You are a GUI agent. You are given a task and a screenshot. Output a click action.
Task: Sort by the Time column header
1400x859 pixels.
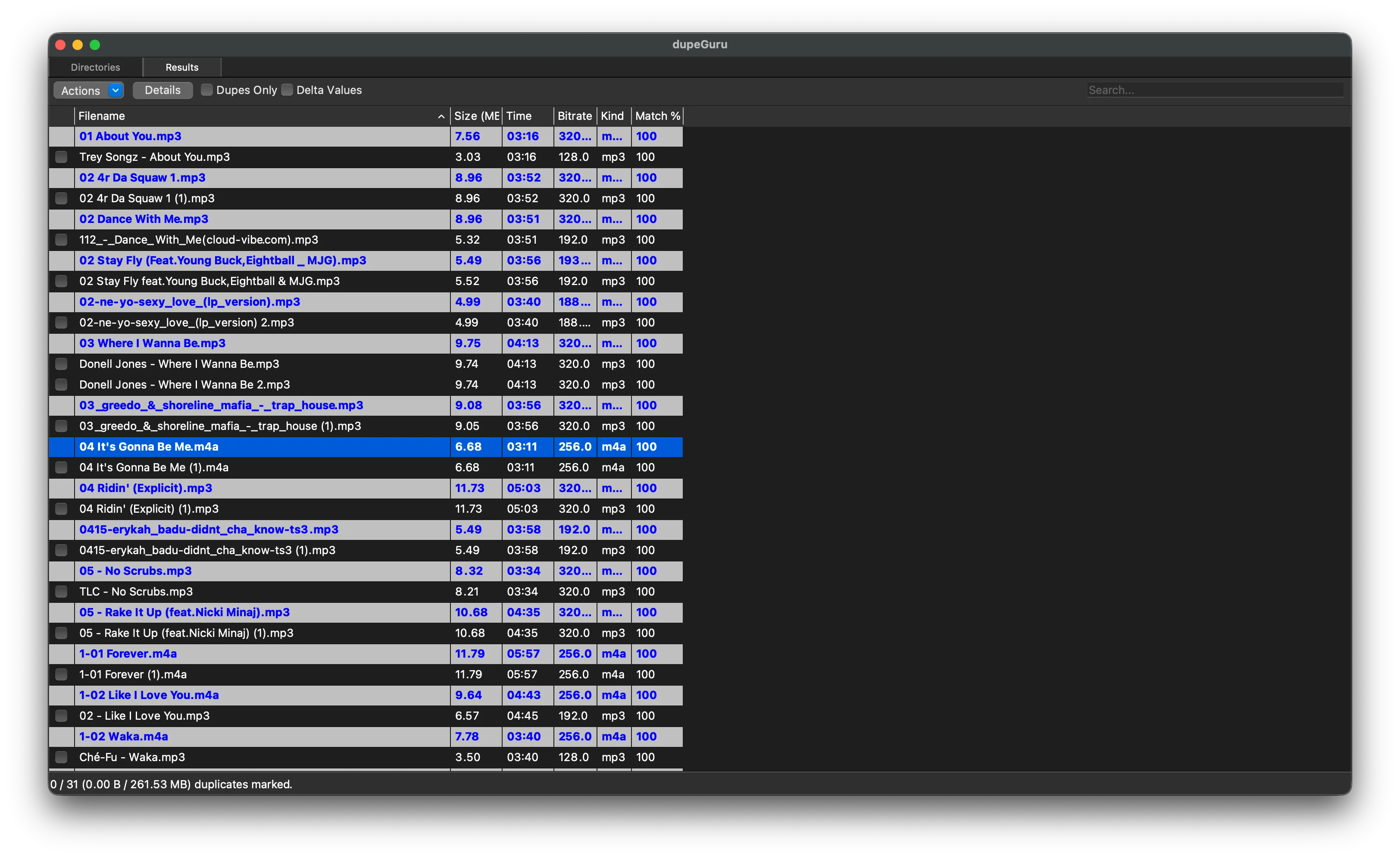click(x=527, y=116)
